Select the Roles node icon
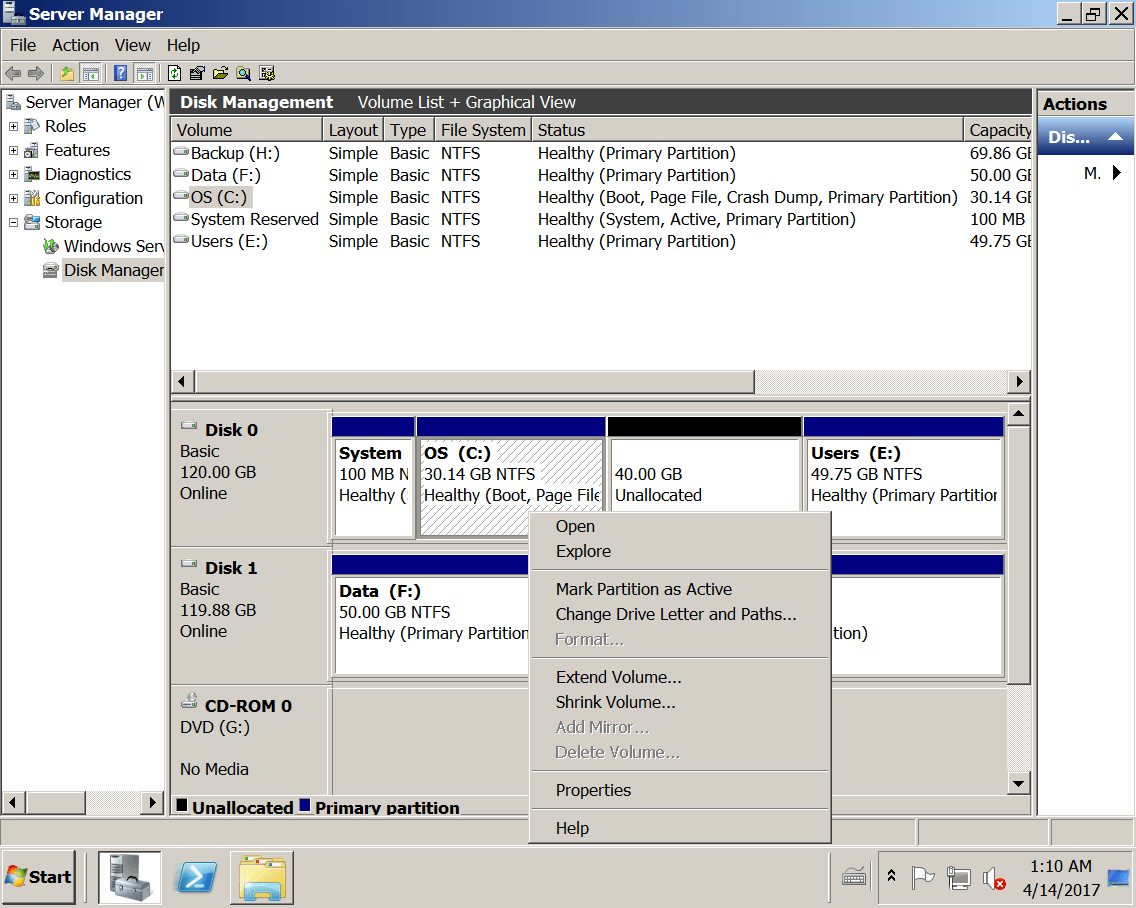The height and width of the screenshot is (908, 1136). pos(32,126)
